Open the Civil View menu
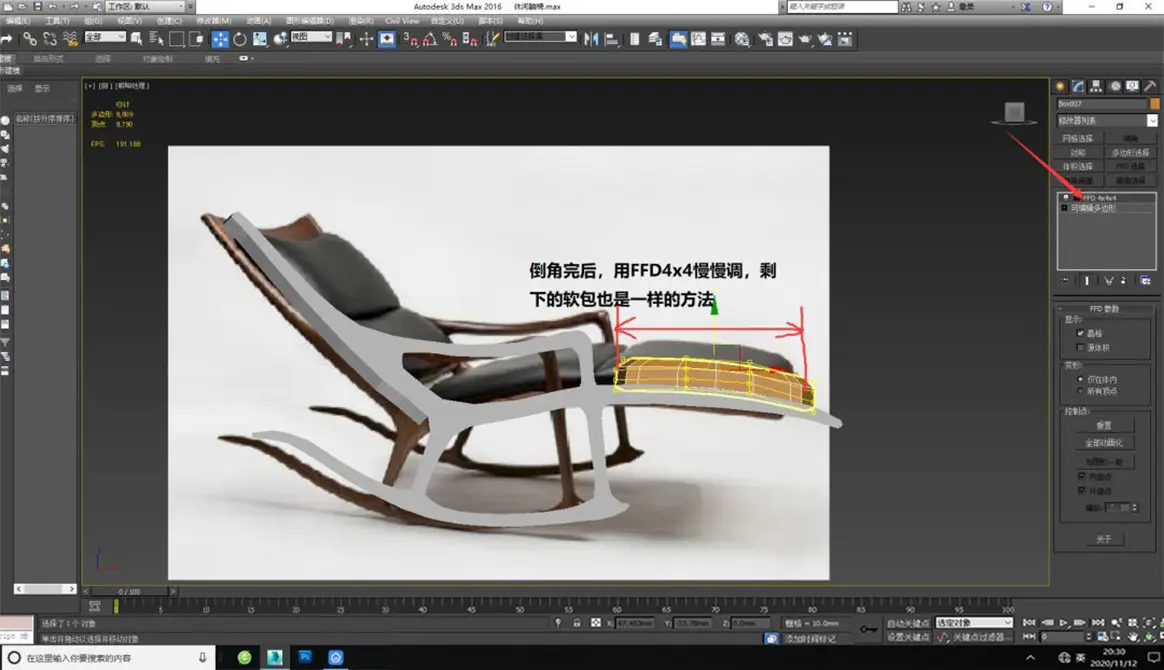The image size is (1164, 670). pyautogui.click(x=402, y=20)
